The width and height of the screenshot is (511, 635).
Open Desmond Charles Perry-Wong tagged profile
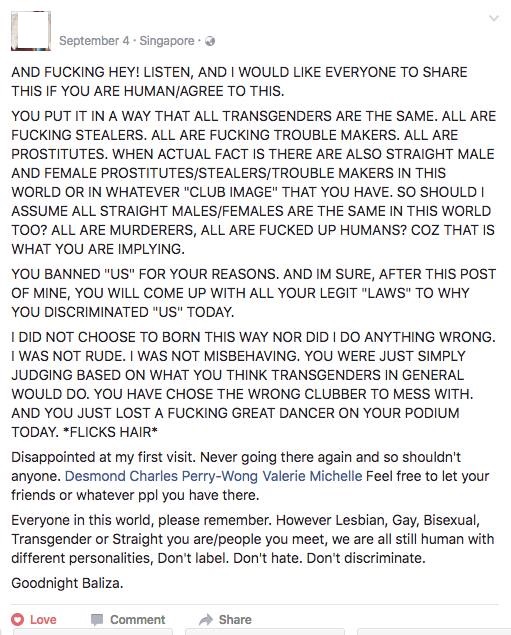click(x=161, y=476)
